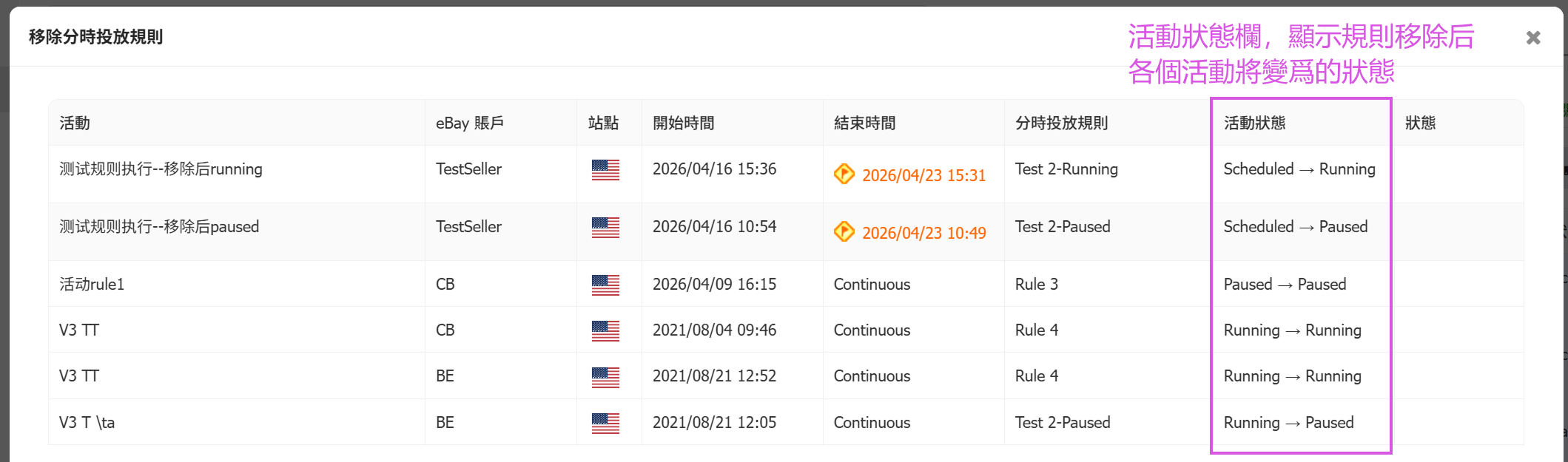
Task: Click the 分時投放規則 column header
Action: pyautogui.click(x=1061, y=123)
